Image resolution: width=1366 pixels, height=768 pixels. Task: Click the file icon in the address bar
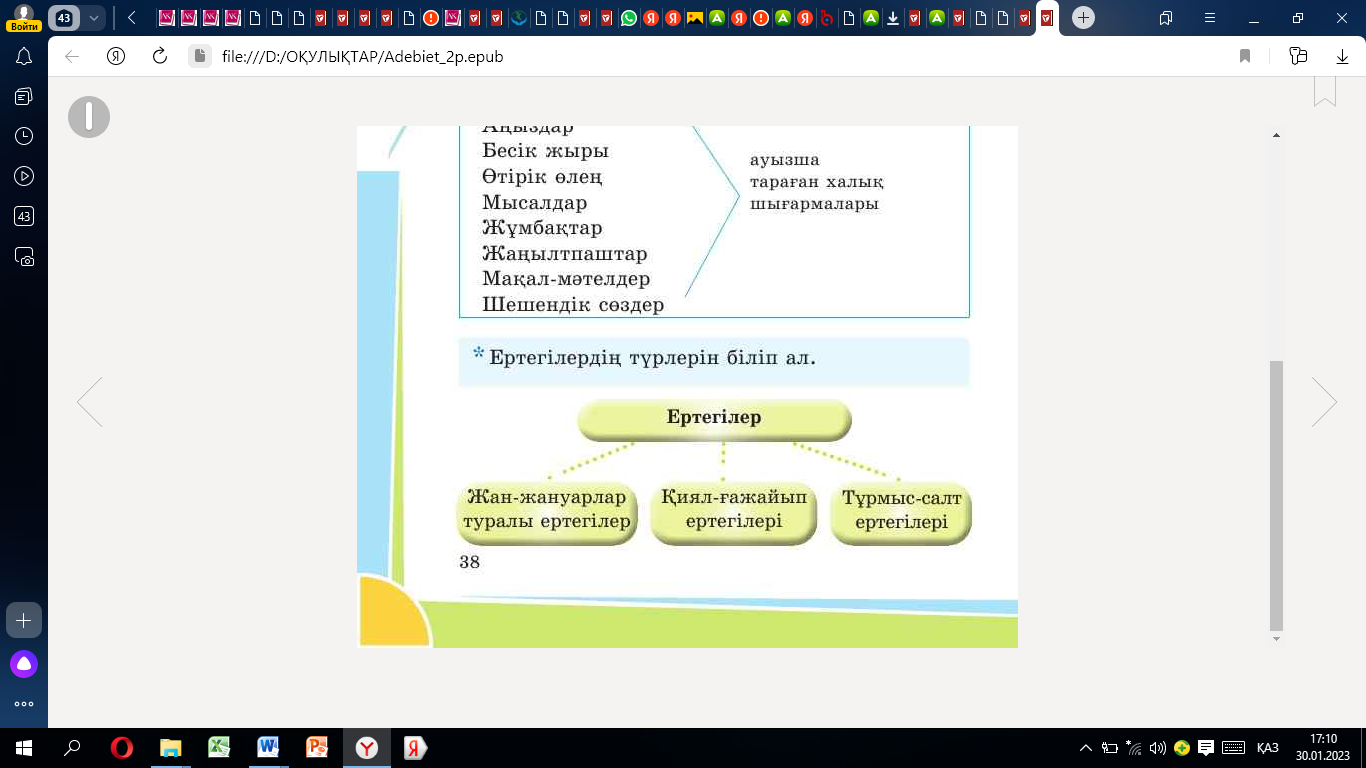200,57
